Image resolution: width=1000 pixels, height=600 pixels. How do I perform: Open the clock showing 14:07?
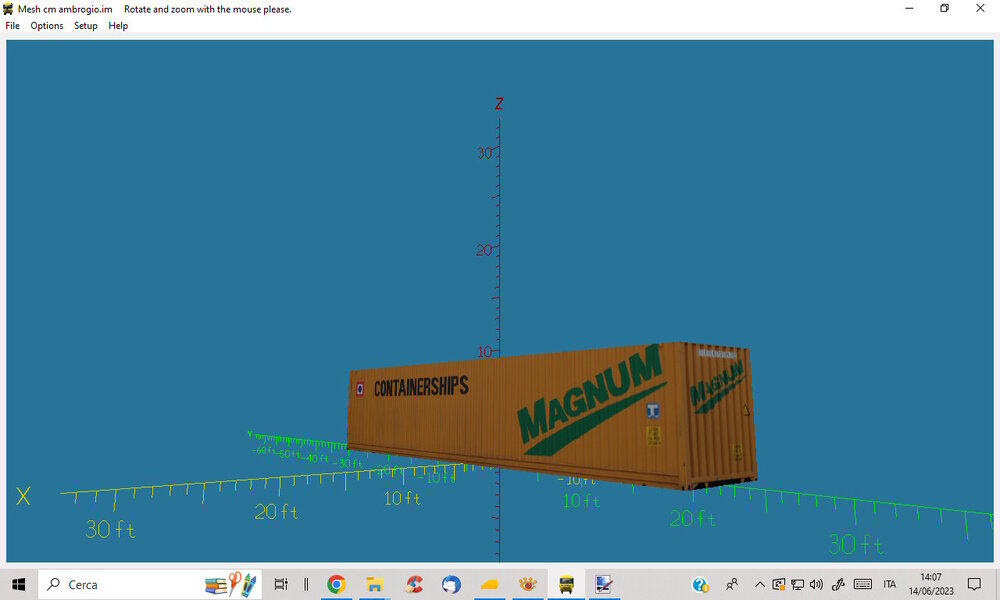click(x=930, y=584)
